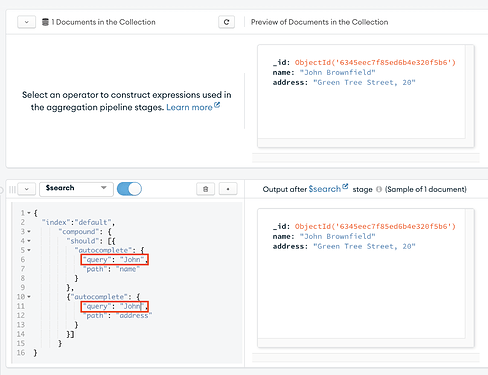Click the info icon next to stage
Viewport: 488px width, 375px height.
click(379, 189)
